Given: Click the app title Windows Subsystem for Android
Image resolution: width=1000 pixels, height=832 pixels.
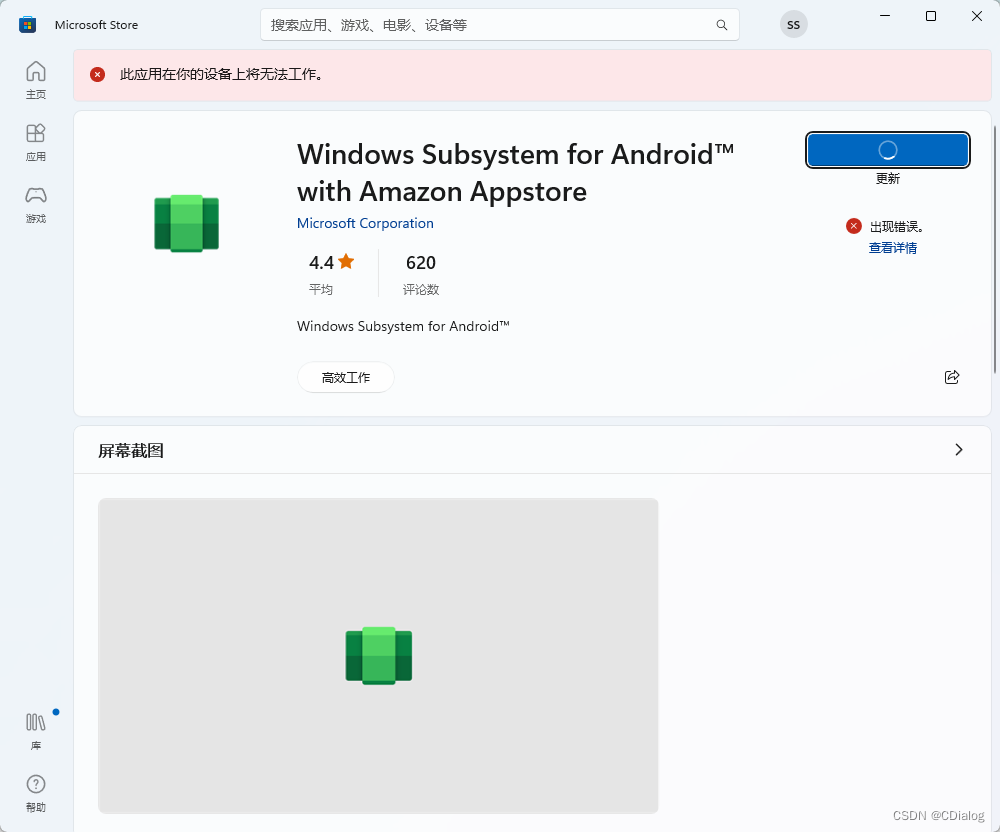Looking at the screenshot, I should [515, 173].
